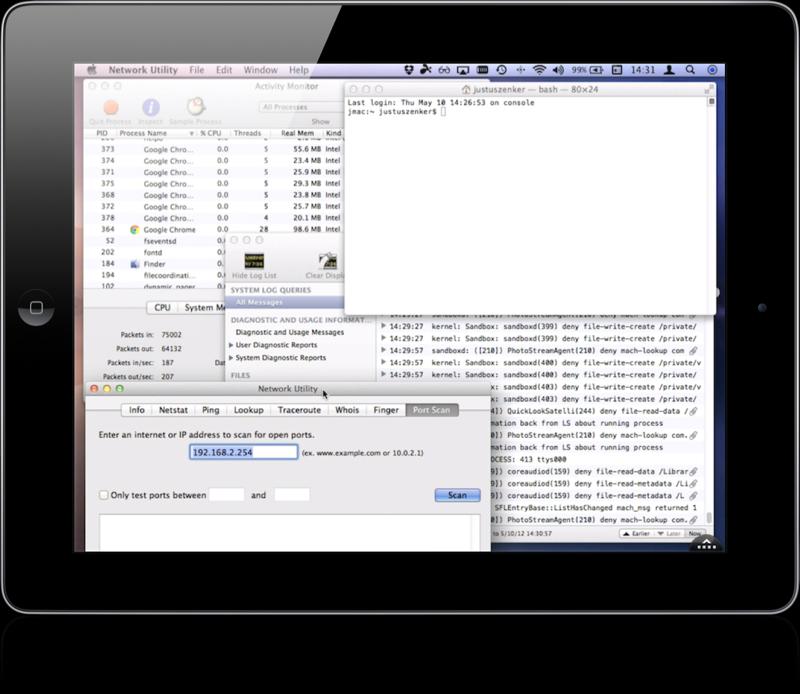The width and height of the screenshot is (800, 694).
Task: Click Google Chrome app icon in process list
Action: [134, 230]
